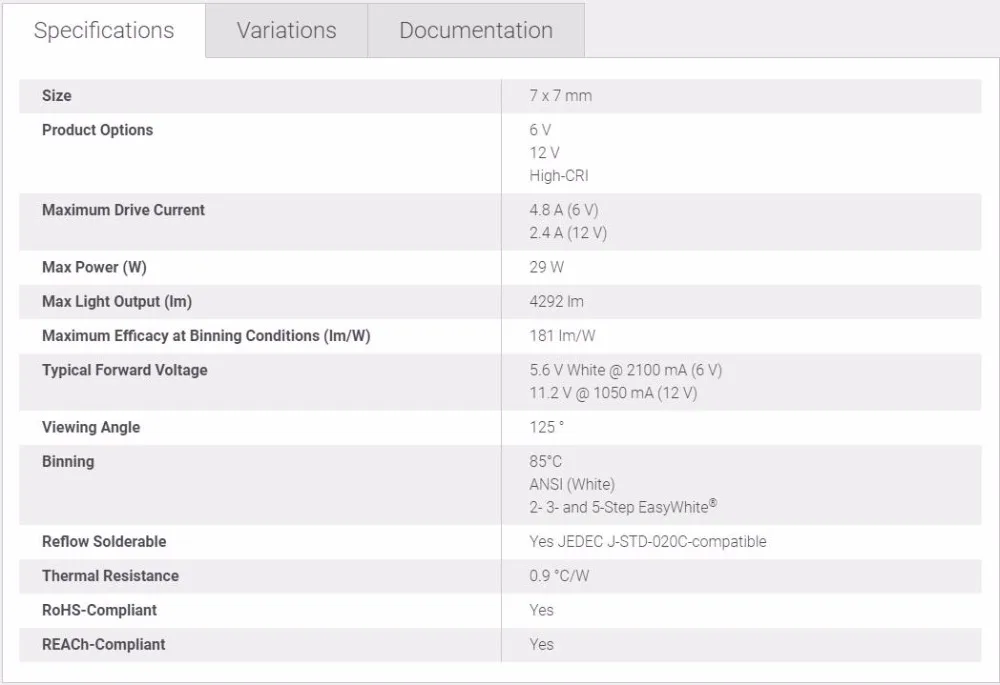Click the 'Yes' value for RoHS-Compliant
The height and width of the screenshot is (685, 1000).
coord(541,610)
